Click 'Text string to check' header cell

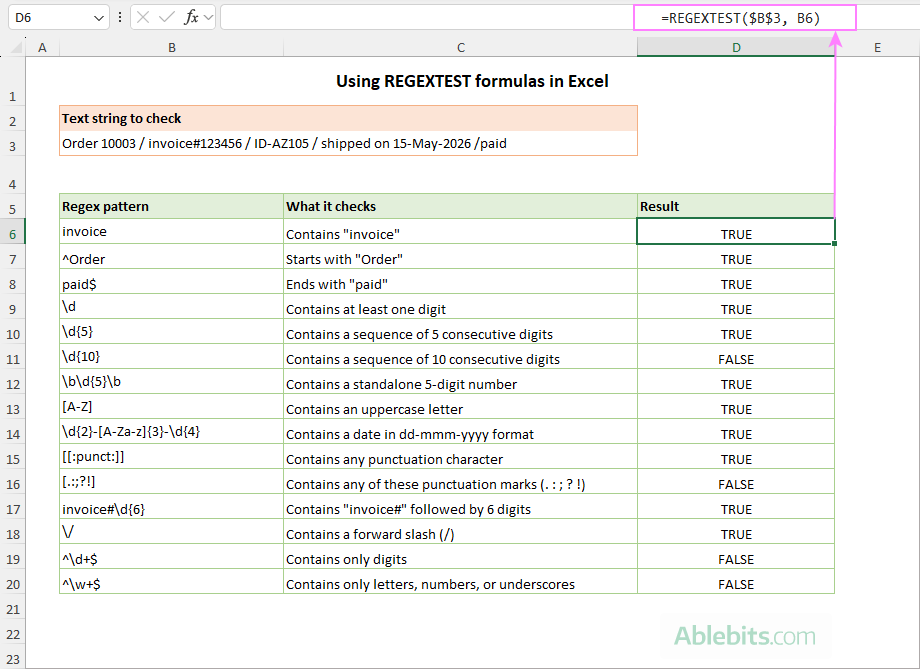[348, 119]
